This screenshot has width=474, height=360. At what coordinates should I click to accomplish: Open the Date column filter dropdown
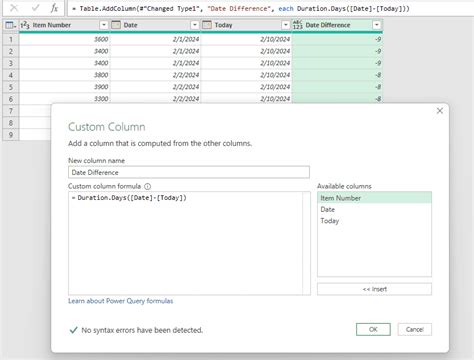(195, 25)
